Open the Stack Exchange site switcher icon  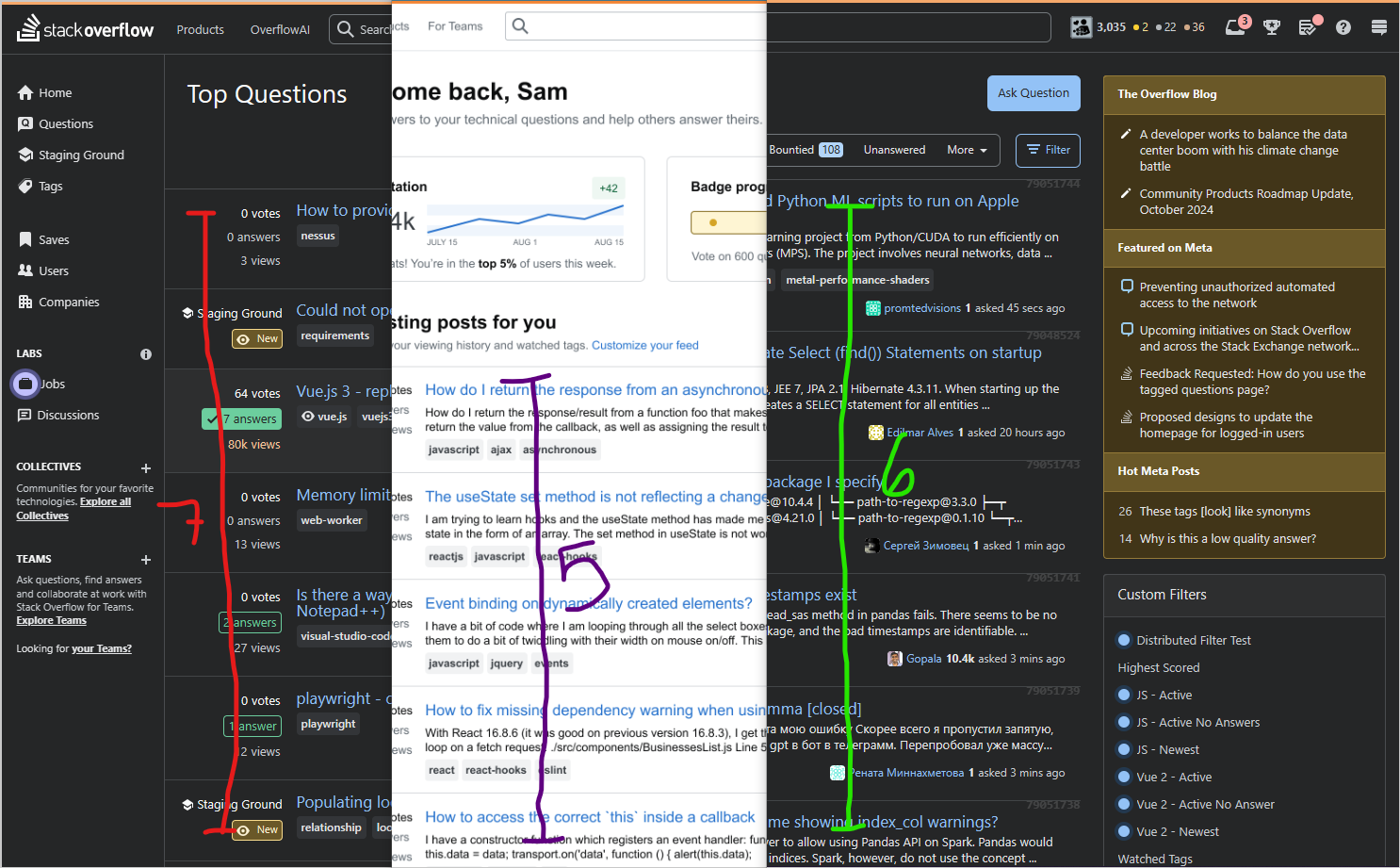1379,27
